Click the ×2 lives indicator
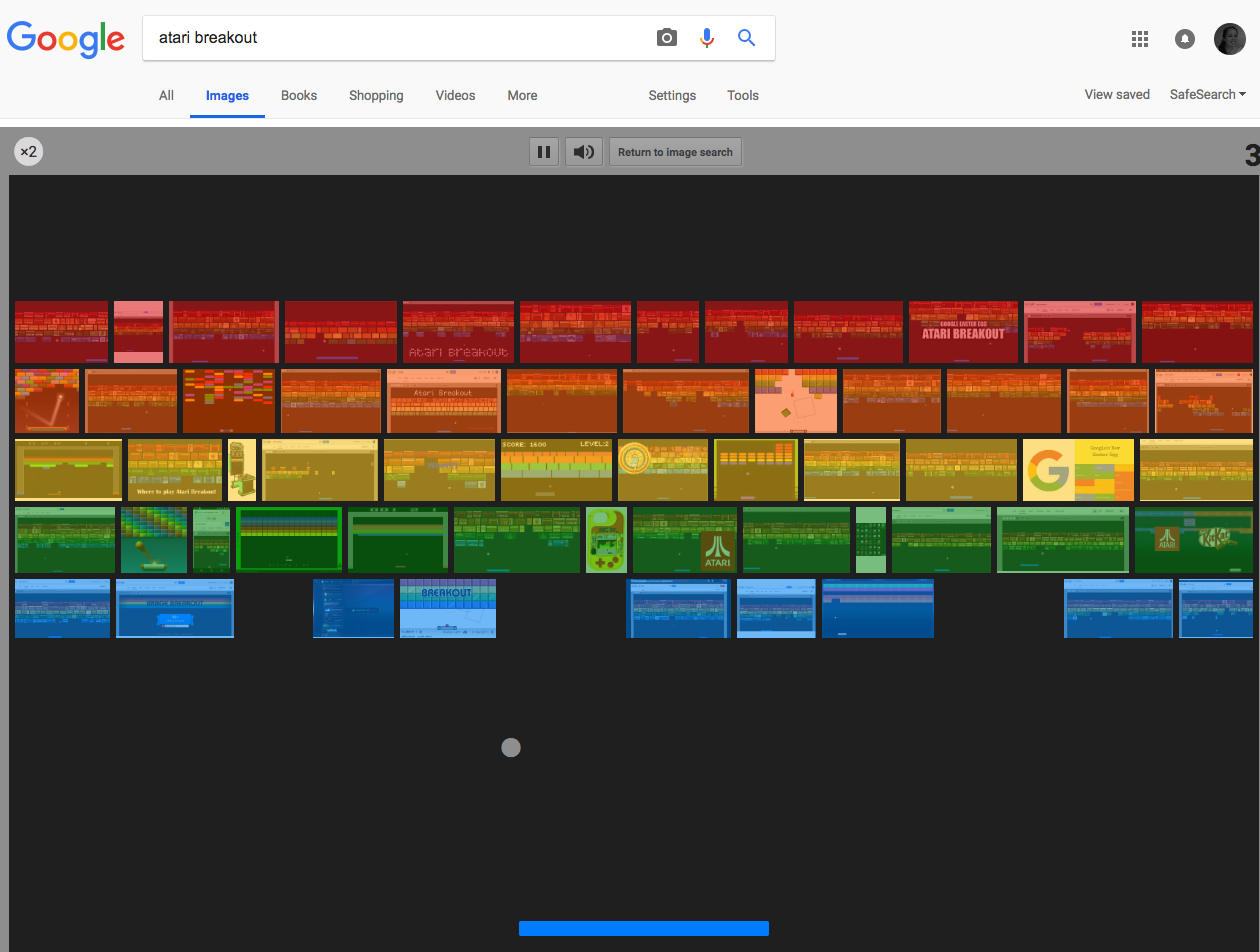1260x952 pixels. click(x=28, y=152)
